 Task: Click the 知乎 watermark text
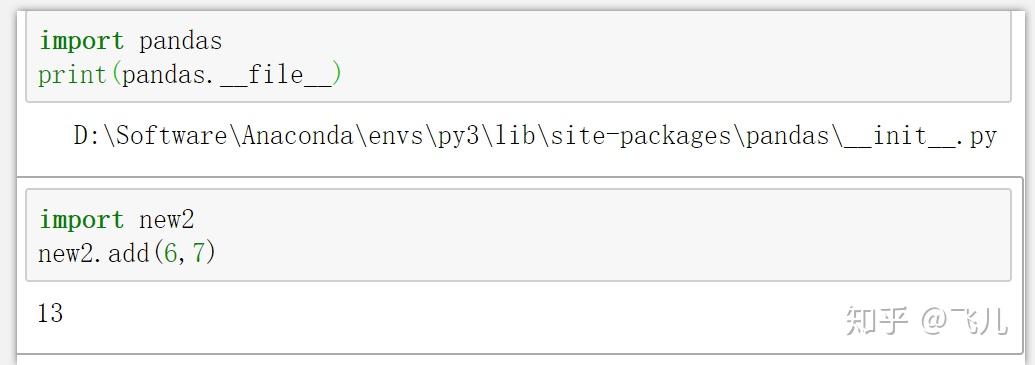[877, 321]
